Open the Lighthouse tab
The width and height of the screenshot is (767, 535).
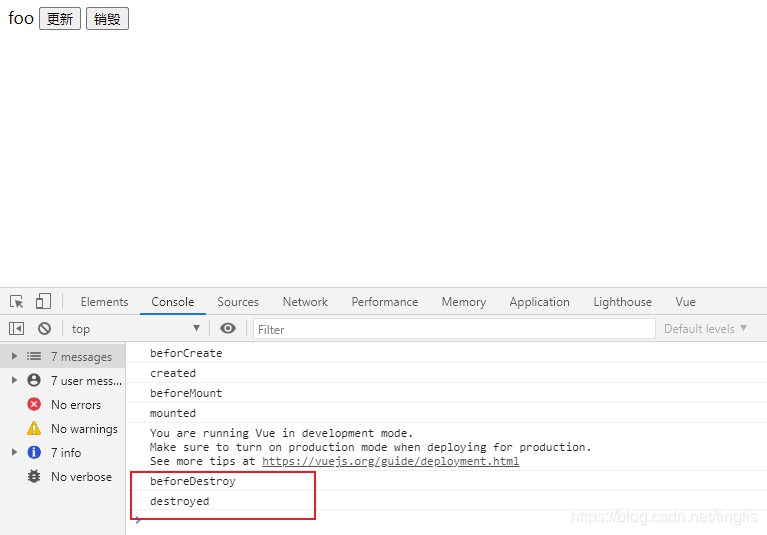point(623,302)
